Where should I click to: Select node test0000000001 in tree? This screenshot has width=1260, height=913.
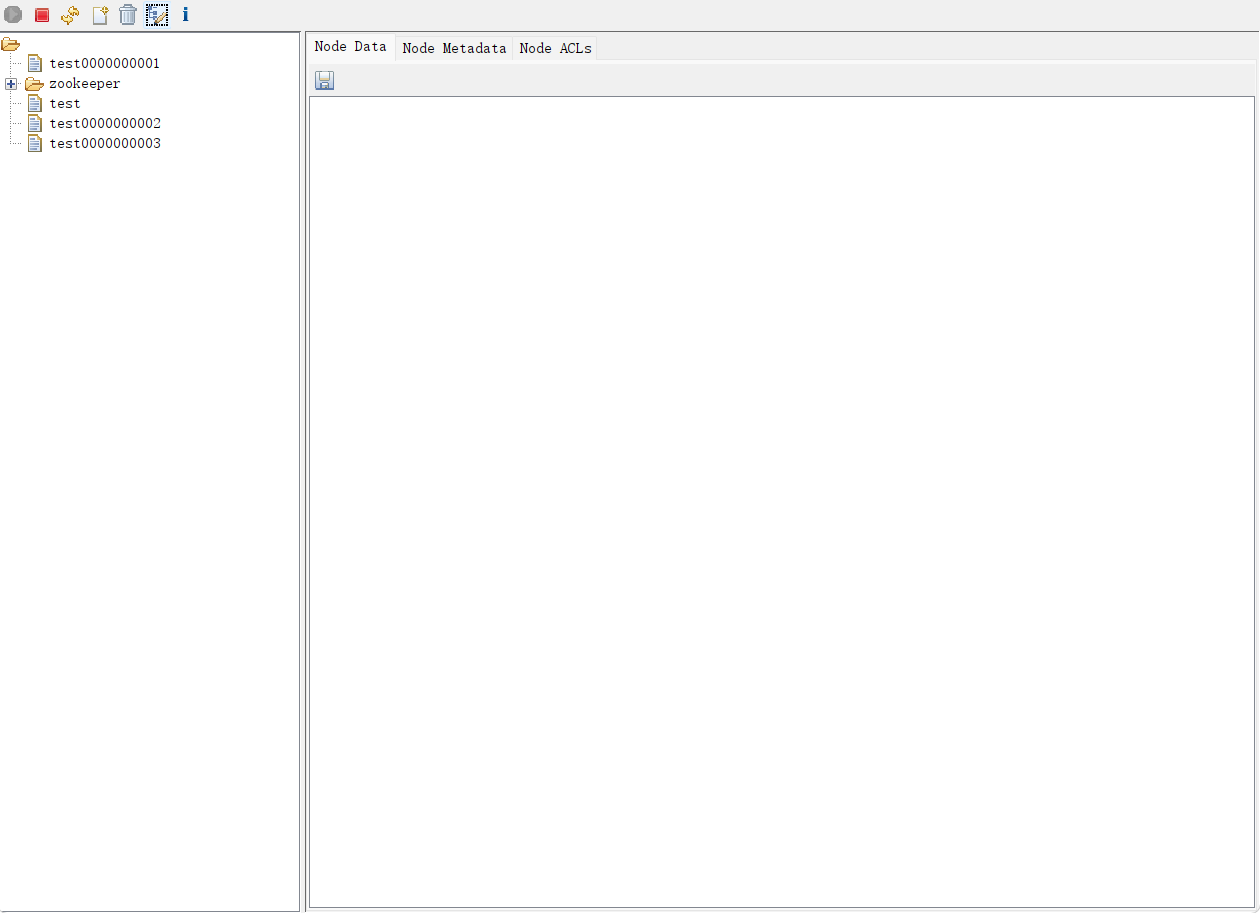pyautogui.click(x=104, y=64)
